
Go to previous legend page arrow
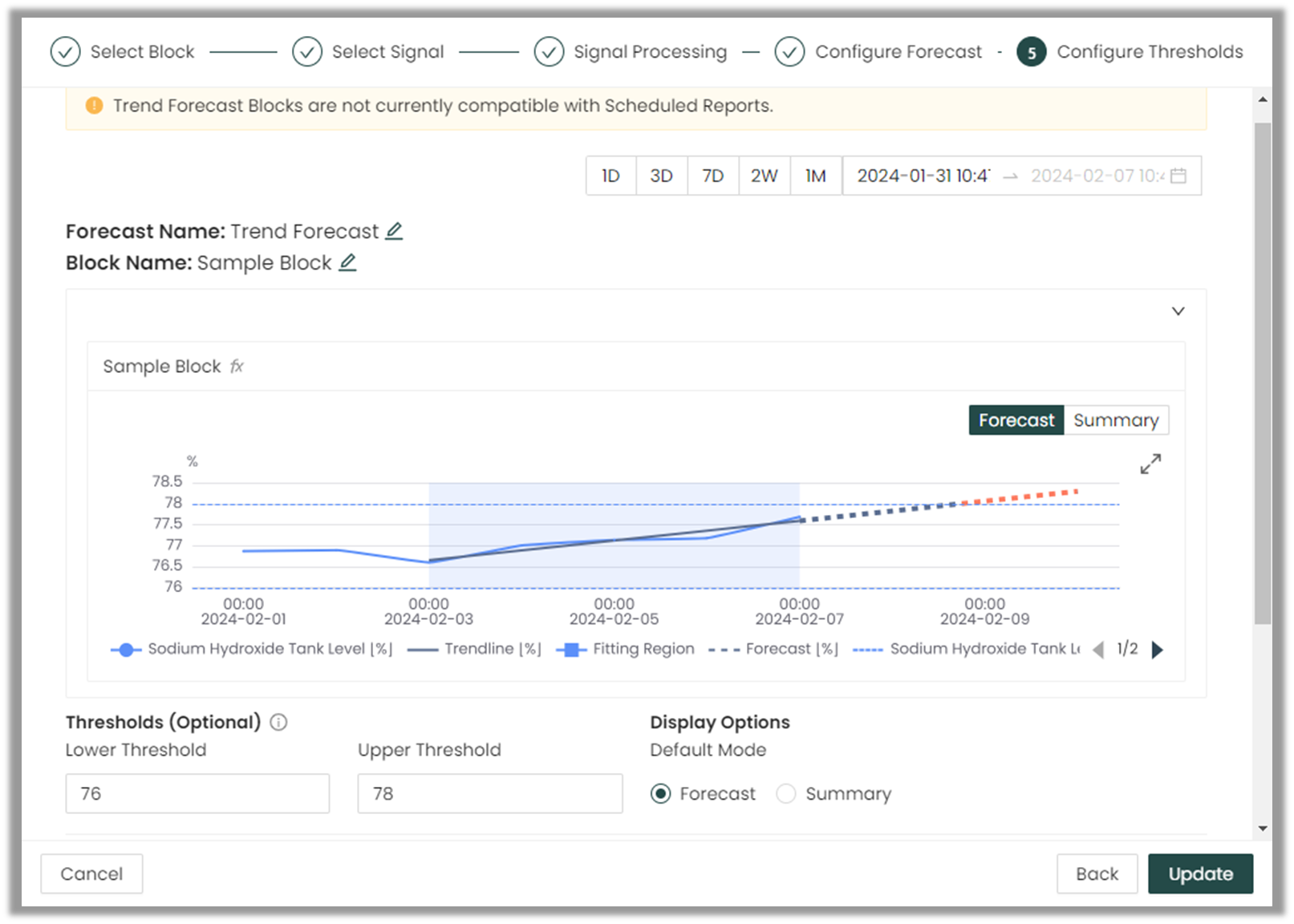(x=1098, y=650)
